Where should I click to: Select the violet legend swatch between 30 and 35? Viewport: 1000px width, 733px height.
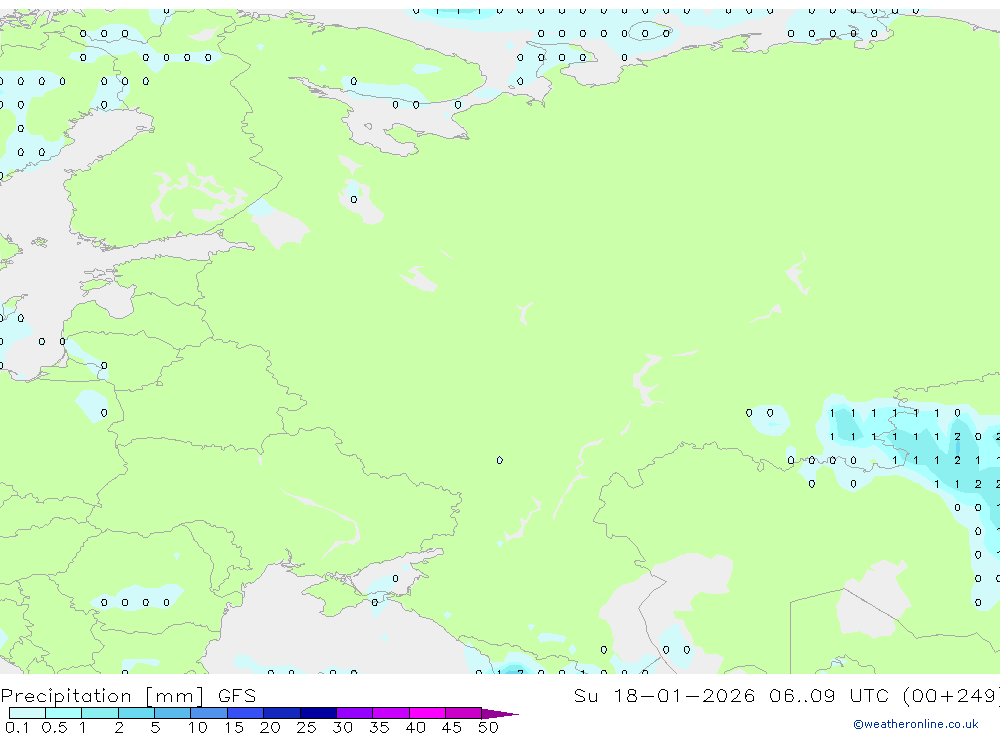click(355, 713)
